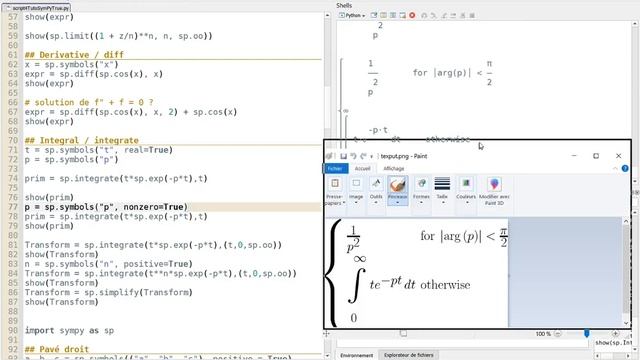
Task: Click the second icon after the Python dropdown
Action: [383, 16]
